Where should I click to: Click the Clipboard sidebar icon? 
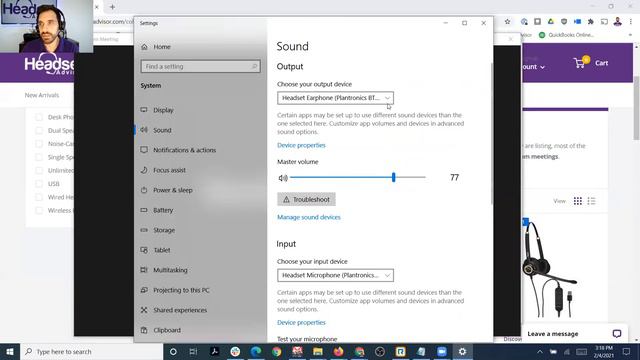[144, 330]
